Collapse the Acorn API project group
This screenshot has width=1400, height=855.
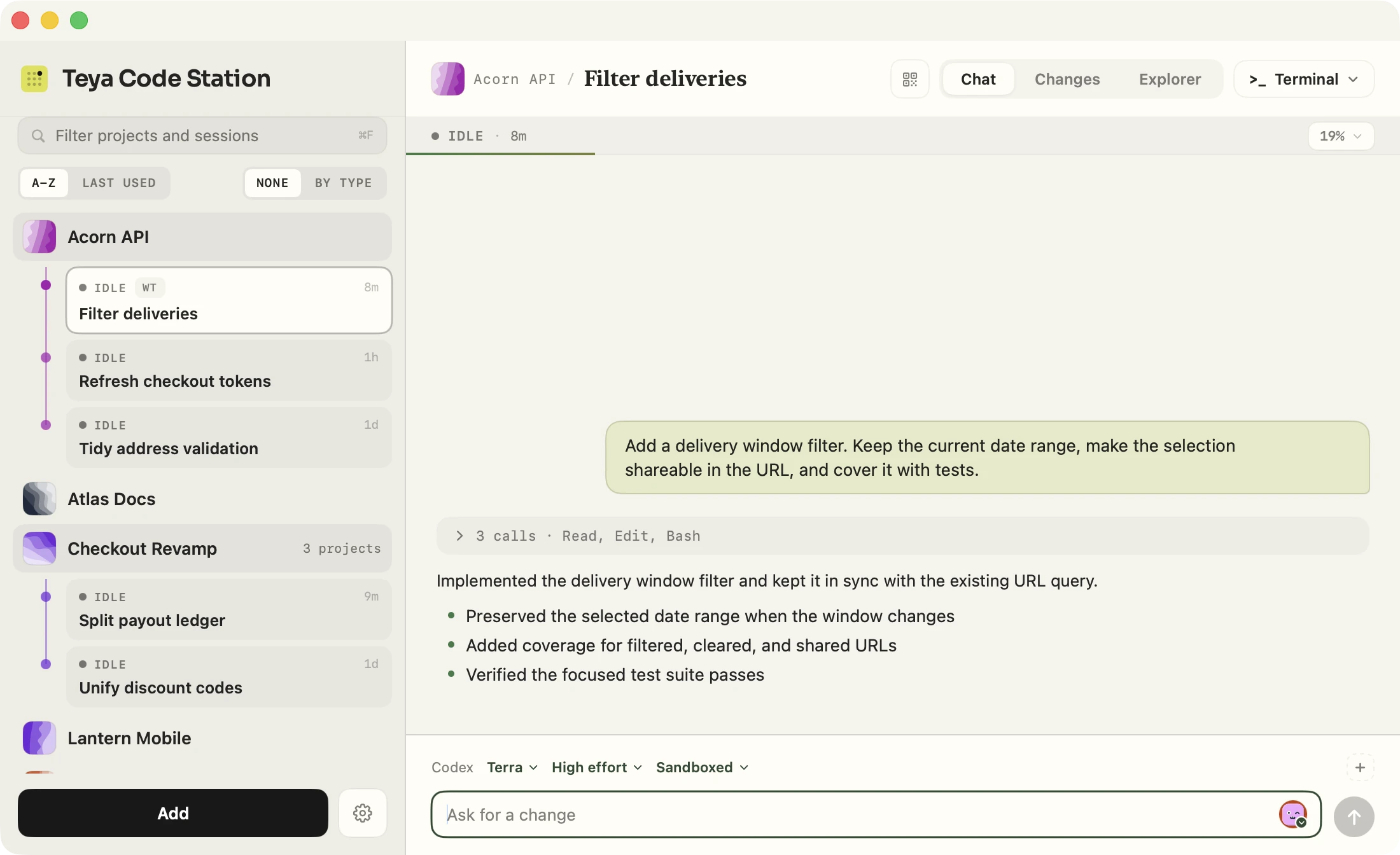(x=202, y=237)
